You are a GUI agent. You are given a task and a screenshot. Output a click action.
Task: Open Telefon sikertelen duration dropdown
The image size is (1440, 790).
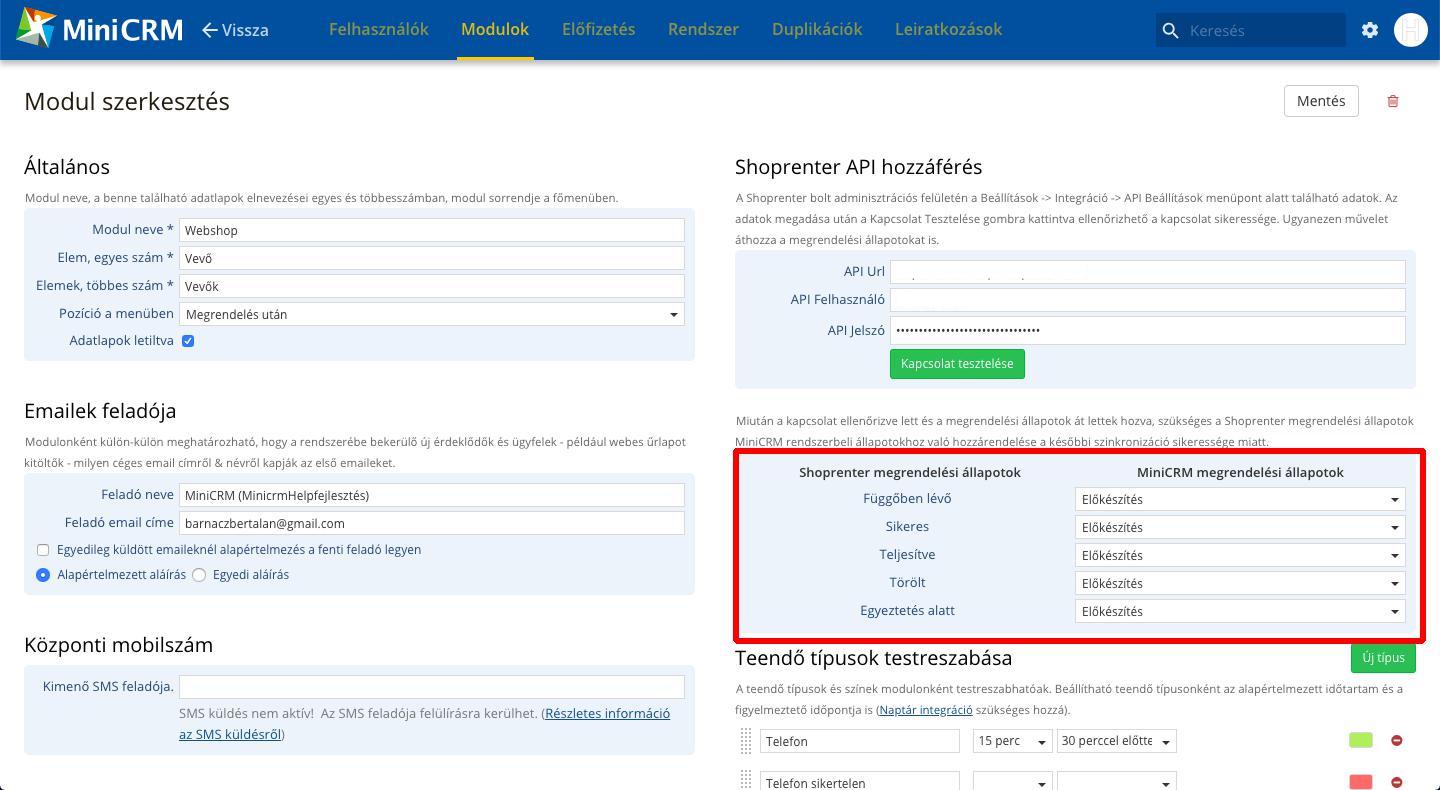[x=1012, y=781]
